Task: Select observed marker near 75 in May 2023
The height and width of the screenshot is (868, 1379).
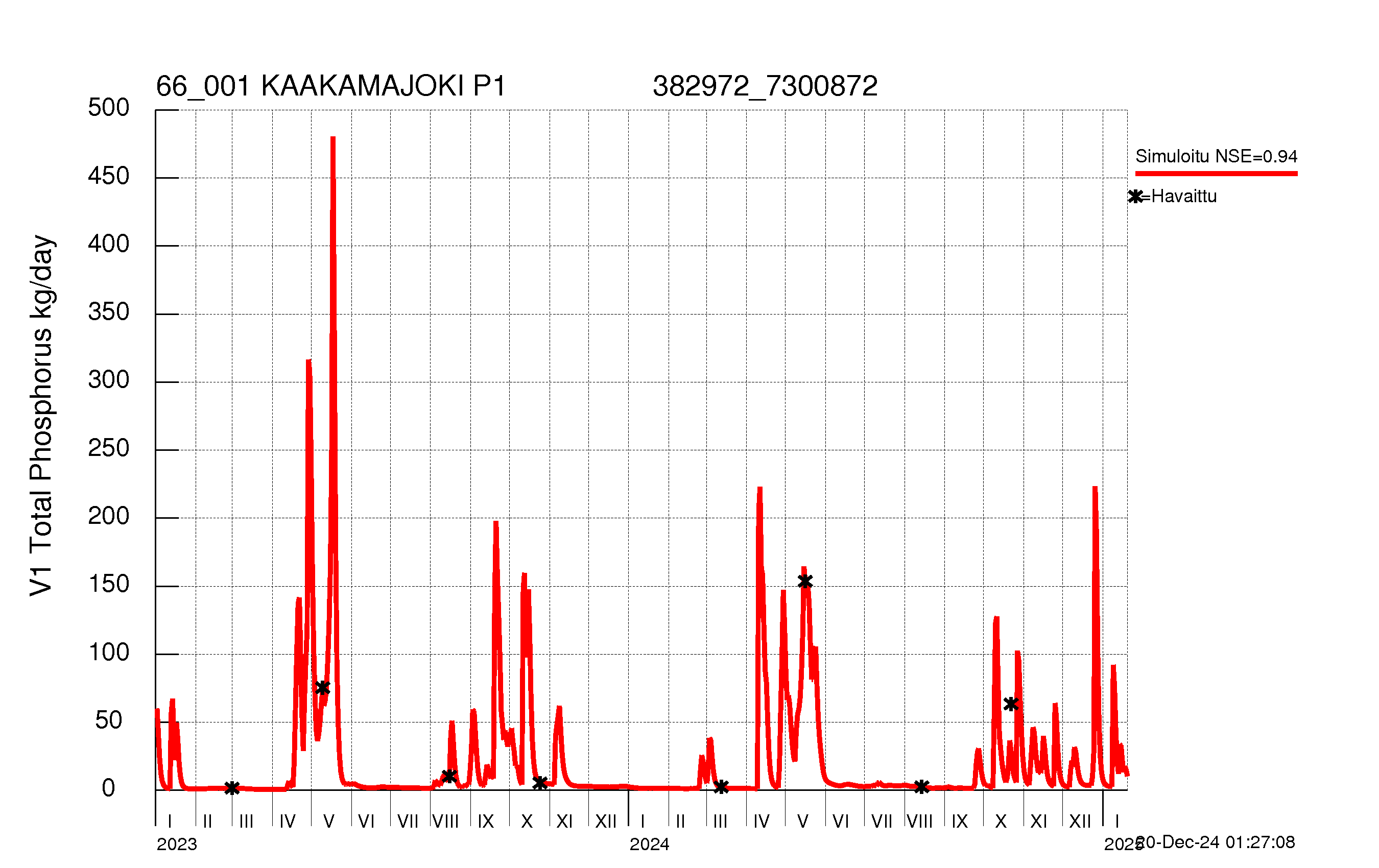Action: (322, 688)
